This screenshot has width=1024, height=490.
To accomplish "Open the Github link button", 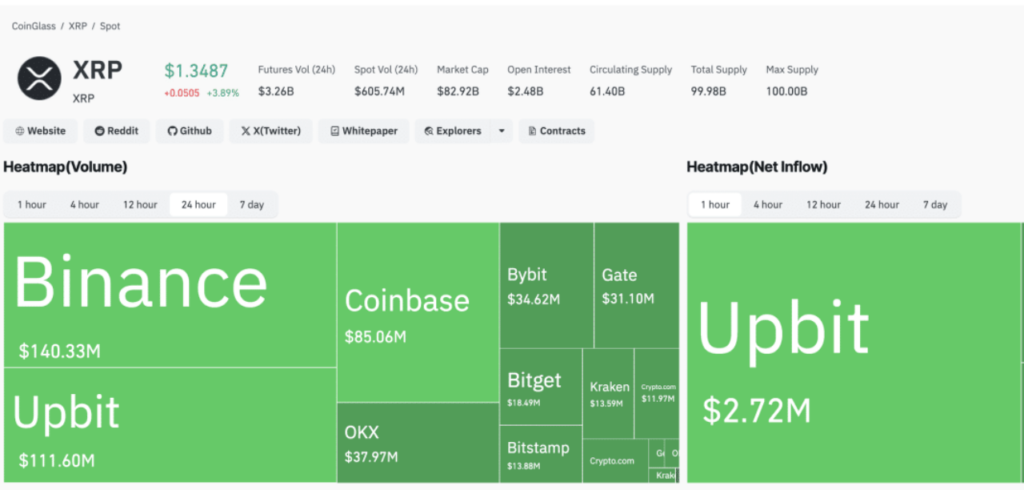I will click(190, 131).
